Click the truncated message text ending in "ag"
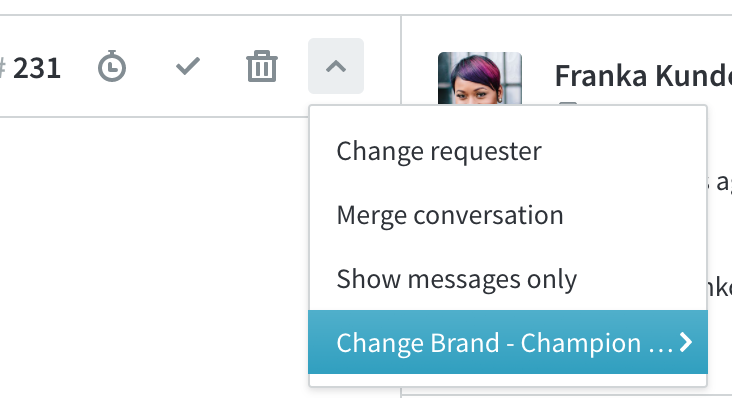This screenshot has height=398, width=732. [x=721, y=182]
